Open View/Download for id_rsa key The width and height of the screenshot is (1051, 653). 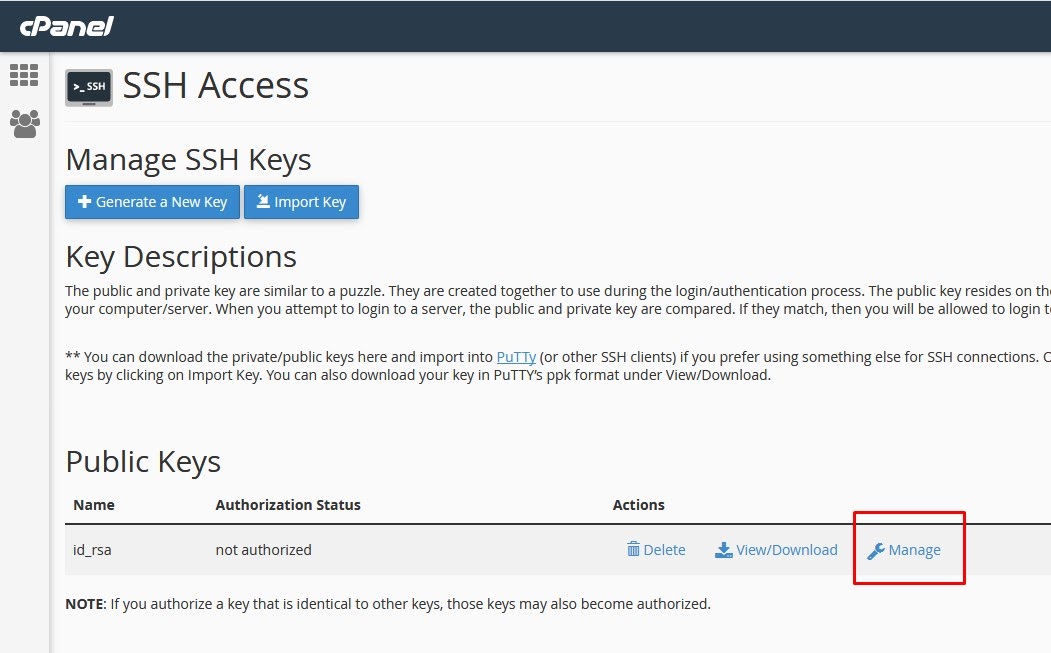click(776, 550)
